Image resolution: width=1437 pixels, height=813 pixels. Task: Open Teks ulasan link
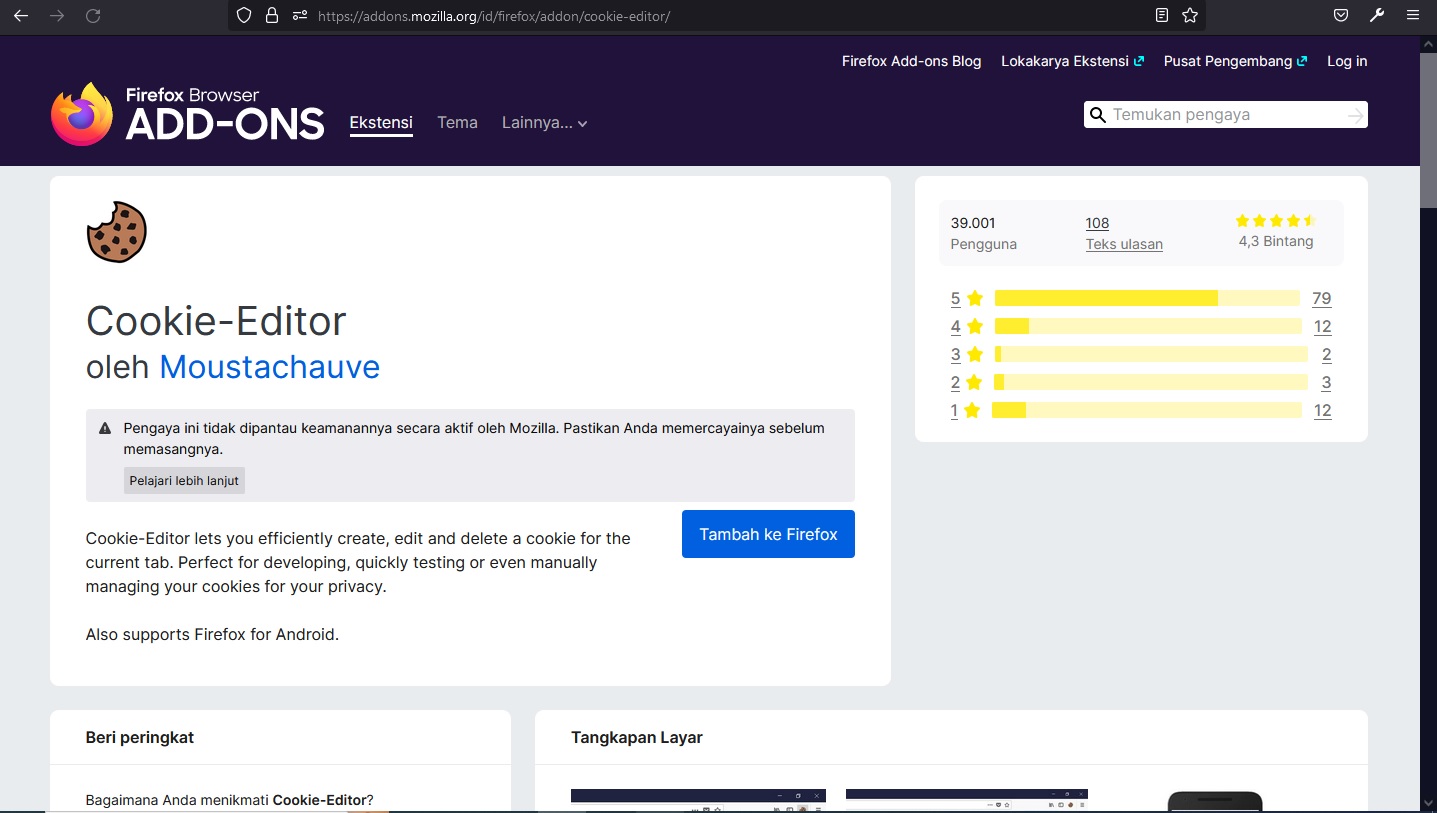(x=1124, y=244)
